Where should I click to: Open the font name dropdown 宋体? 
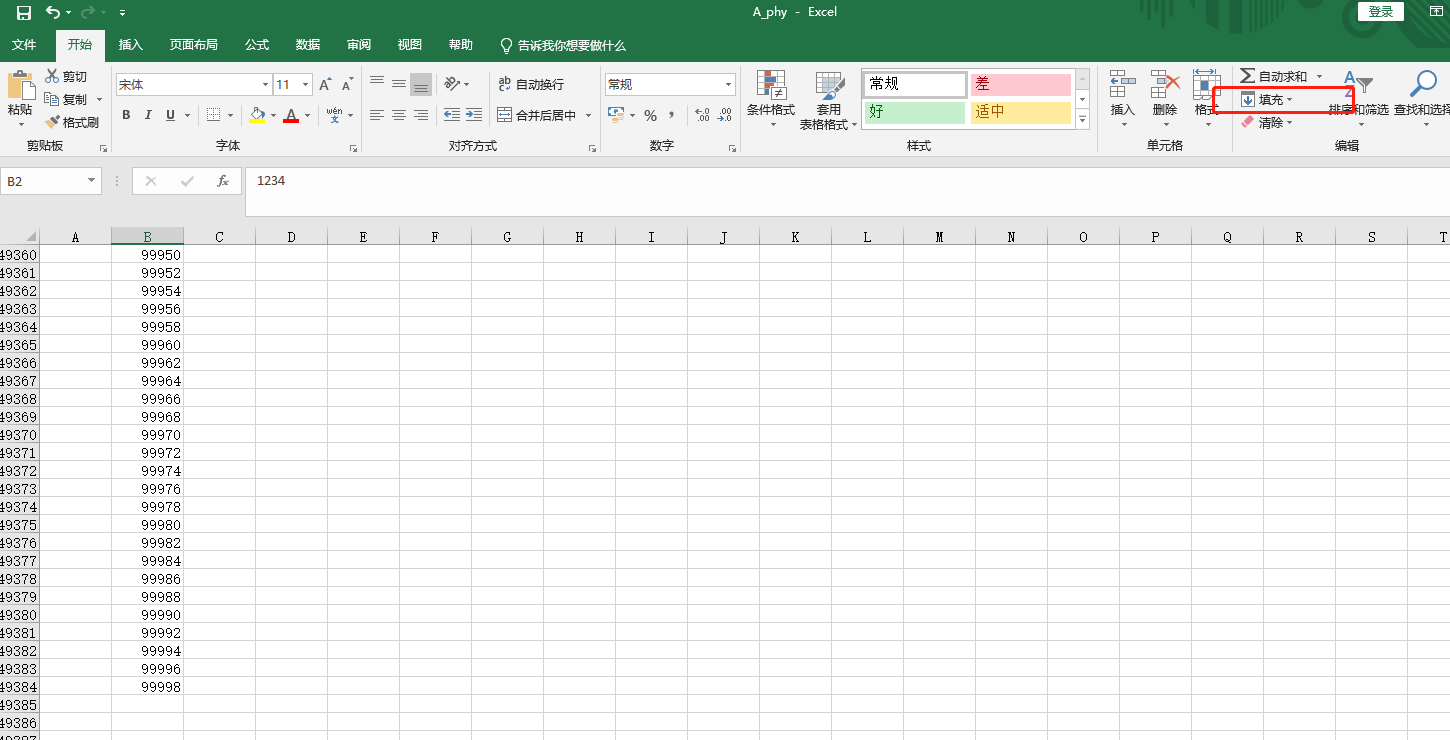point(265,85)
